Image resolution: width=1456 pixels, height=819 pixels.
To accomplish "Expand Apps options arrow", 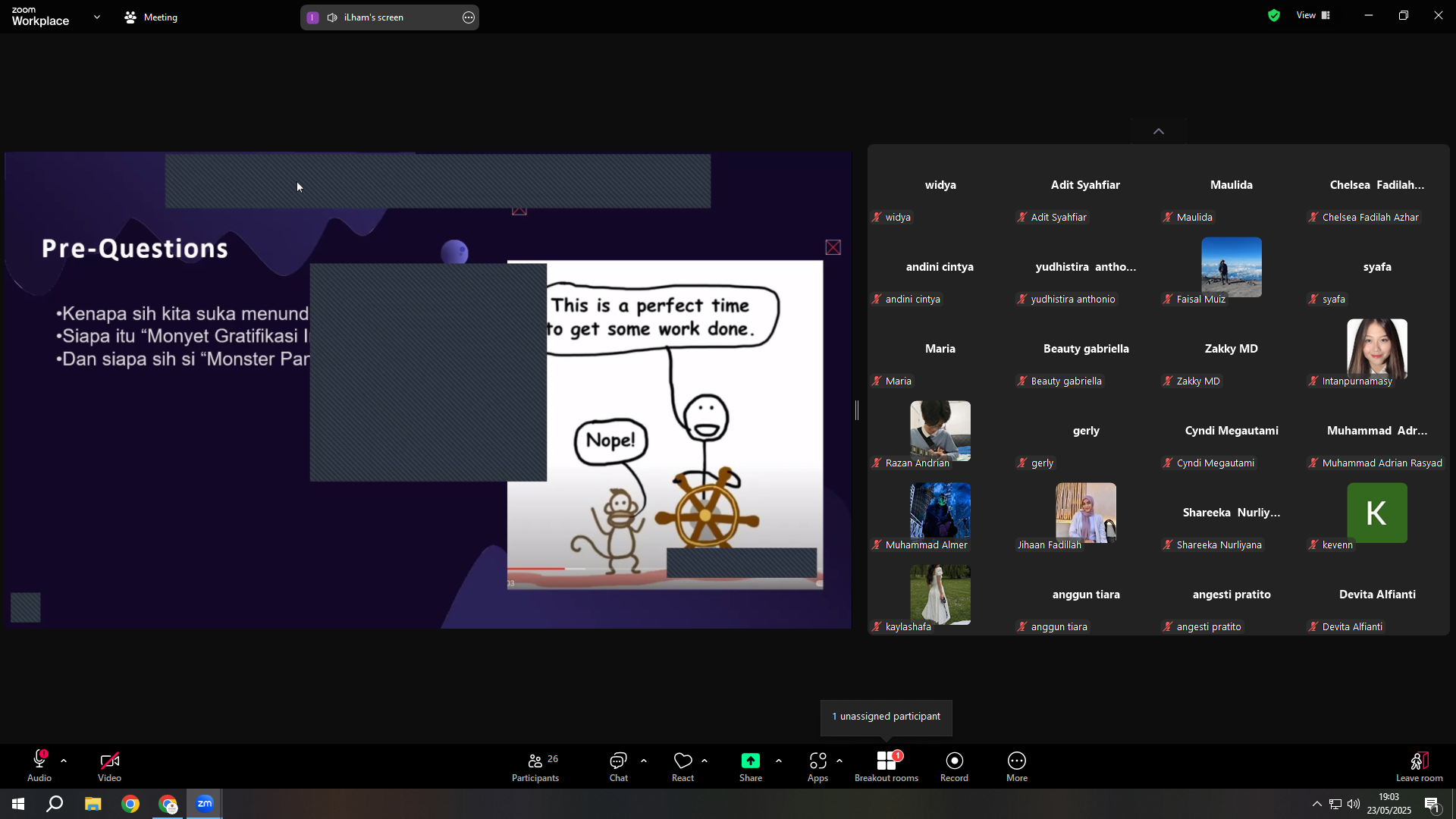I will (x=839, y=761).
